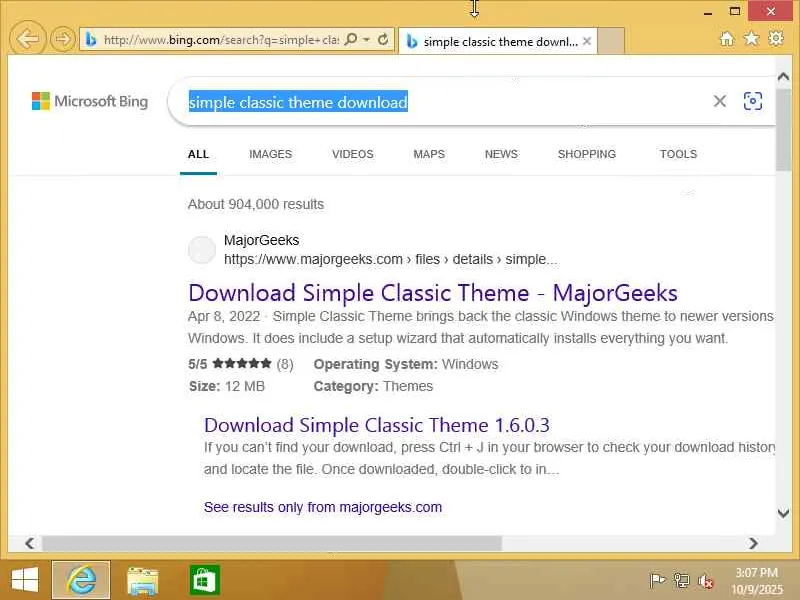The height and width of the screenshot is (600, 800).
Task: Click 'Operating System: Windows' text
Action: click(406, 364)
